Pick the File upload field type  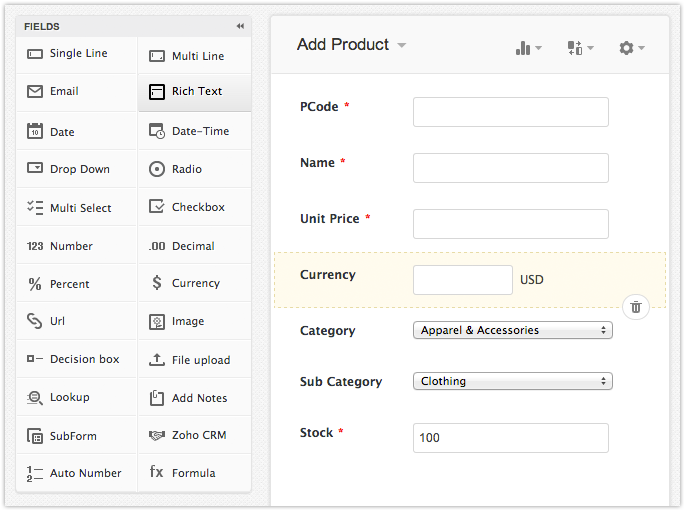pyautogui.click(x=195, y=360)
